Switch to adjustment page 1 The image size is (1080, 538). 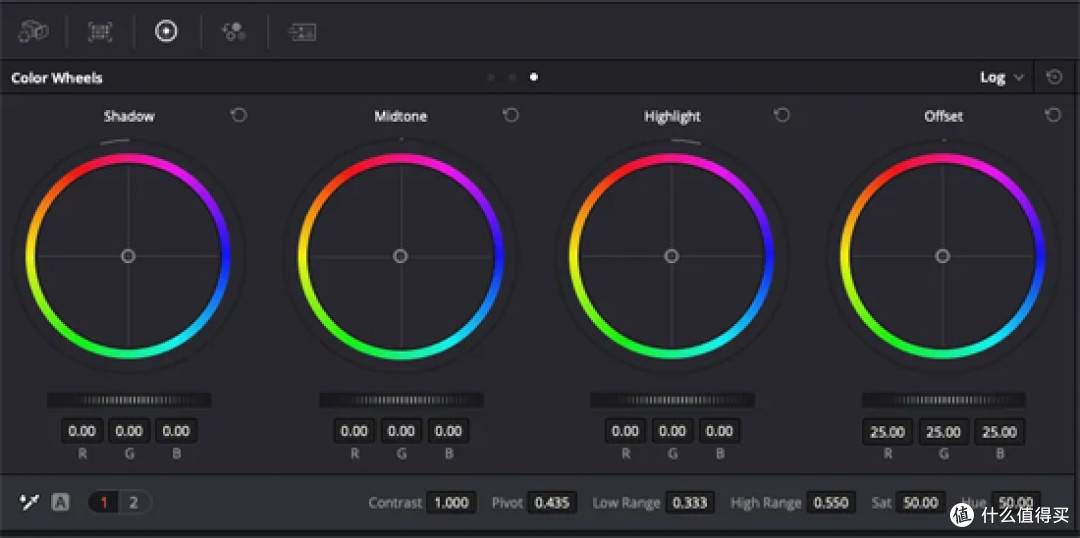point(104,502)
